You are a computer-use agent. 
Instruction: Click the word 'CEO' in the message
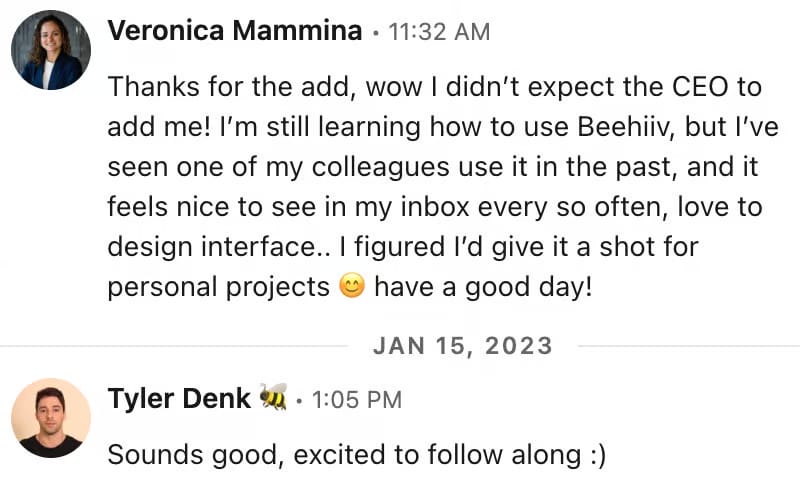[x=665, y=84]
